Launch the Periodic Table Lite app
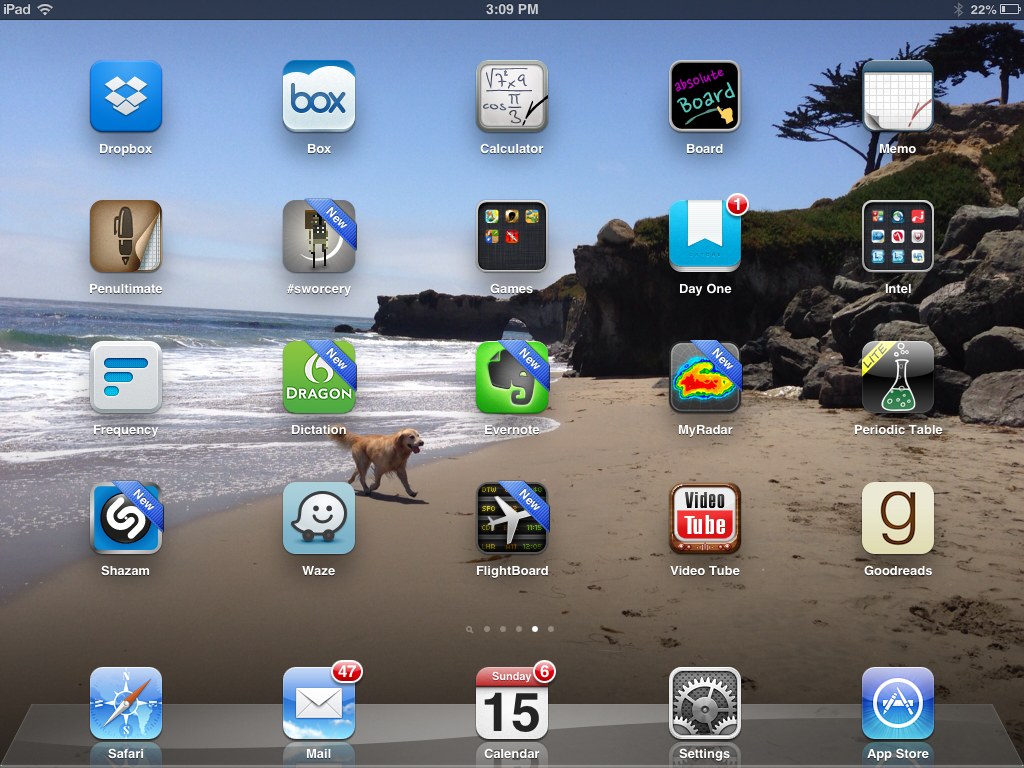This screenshot has height=768, width=1024. 897,378
